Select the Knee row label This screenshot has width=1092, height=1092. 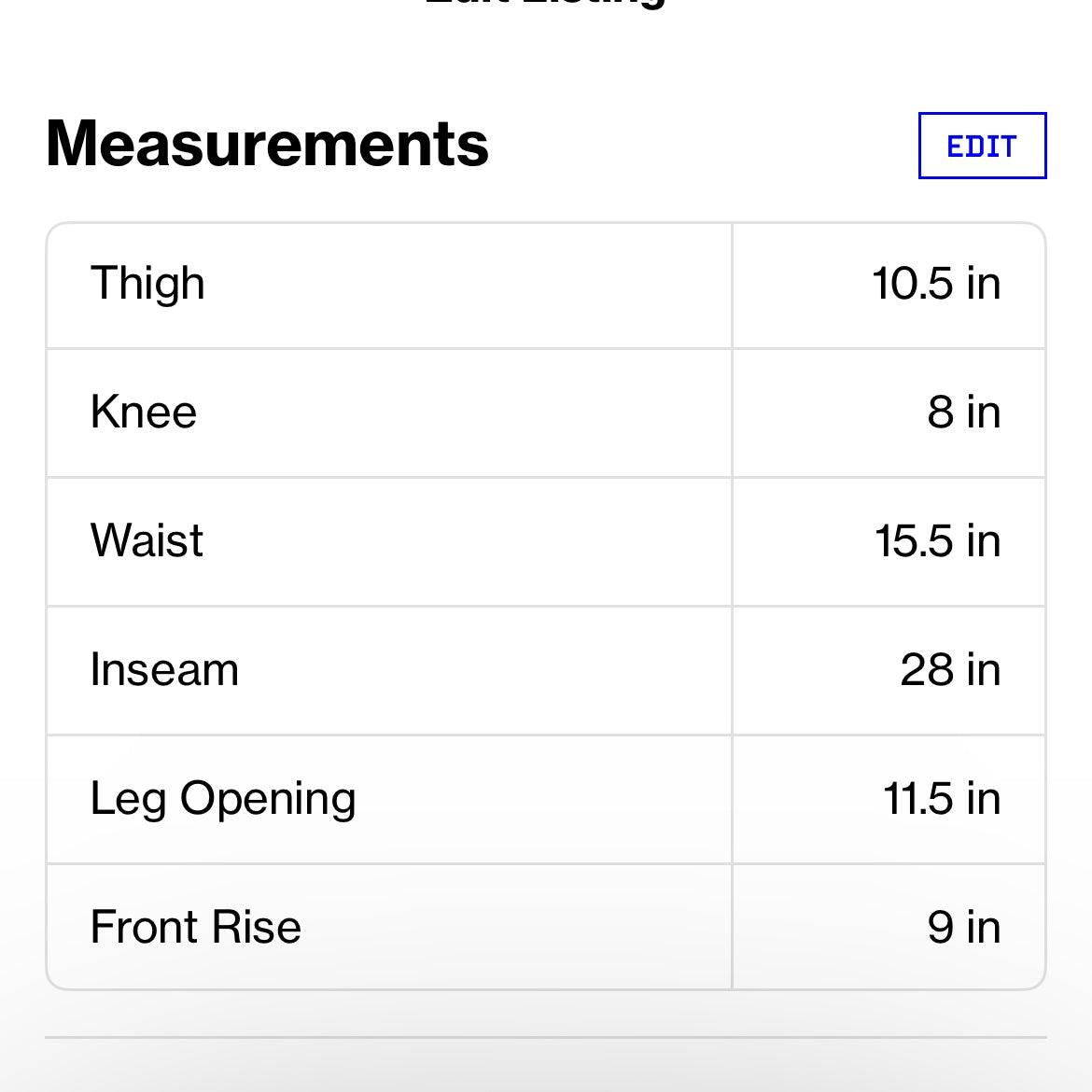pos(144,413)
